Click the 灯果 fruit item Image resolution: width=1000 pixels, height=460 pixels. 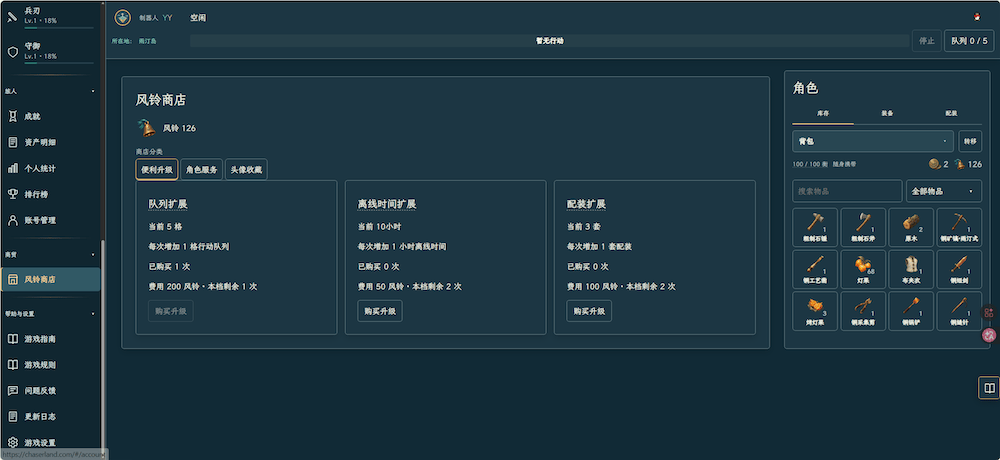864,269
